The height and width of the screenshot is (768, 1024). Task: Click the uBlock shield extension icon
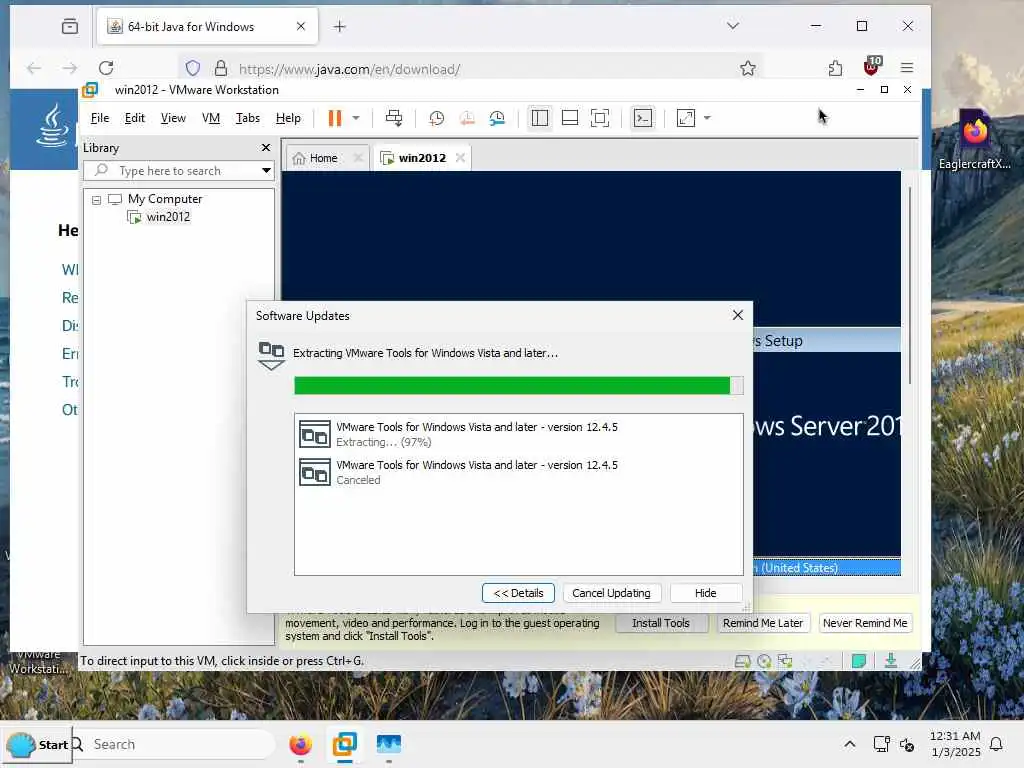872,66
